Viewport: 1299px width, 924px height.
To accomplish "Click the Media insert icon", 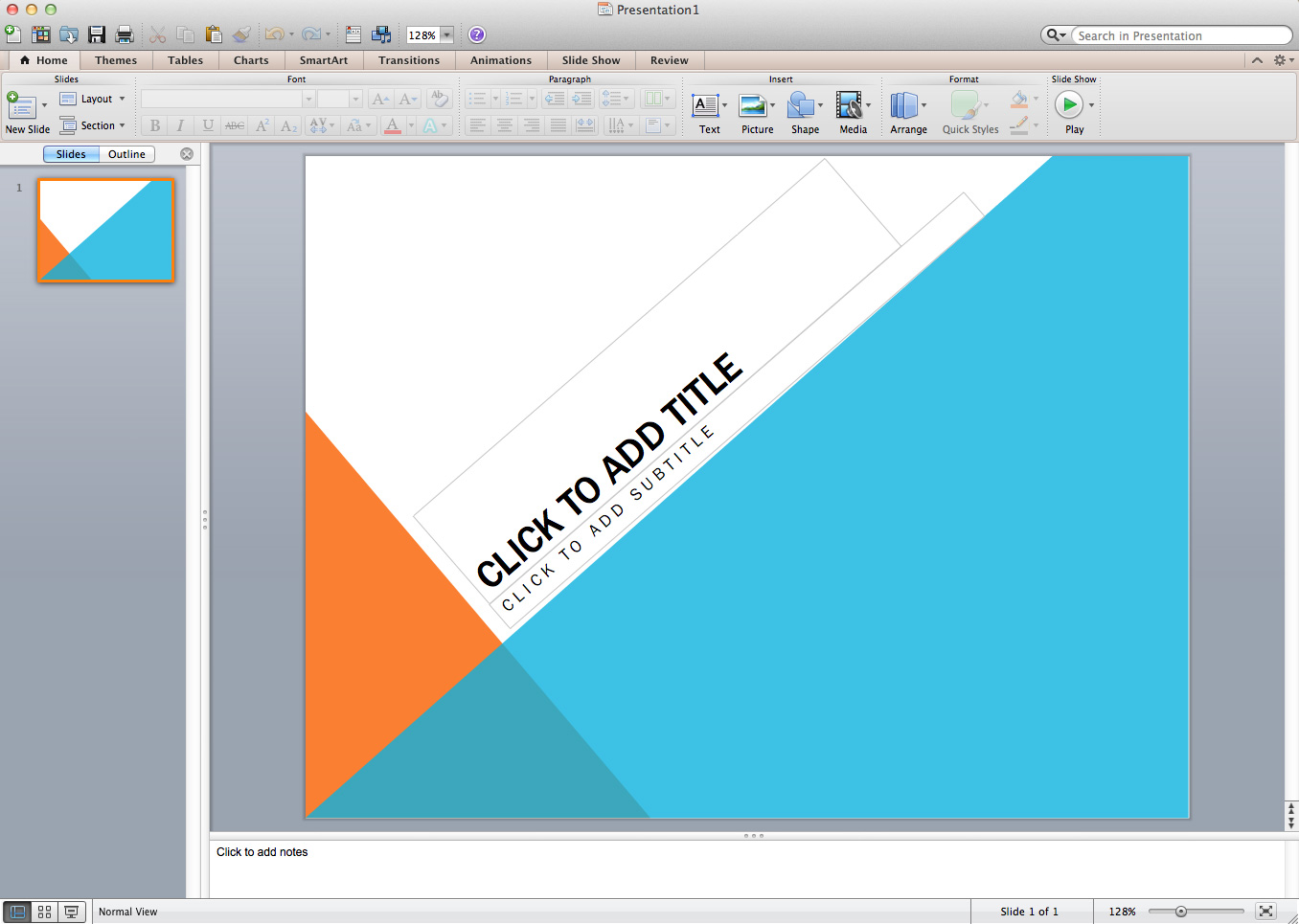I will coord(850,105).
